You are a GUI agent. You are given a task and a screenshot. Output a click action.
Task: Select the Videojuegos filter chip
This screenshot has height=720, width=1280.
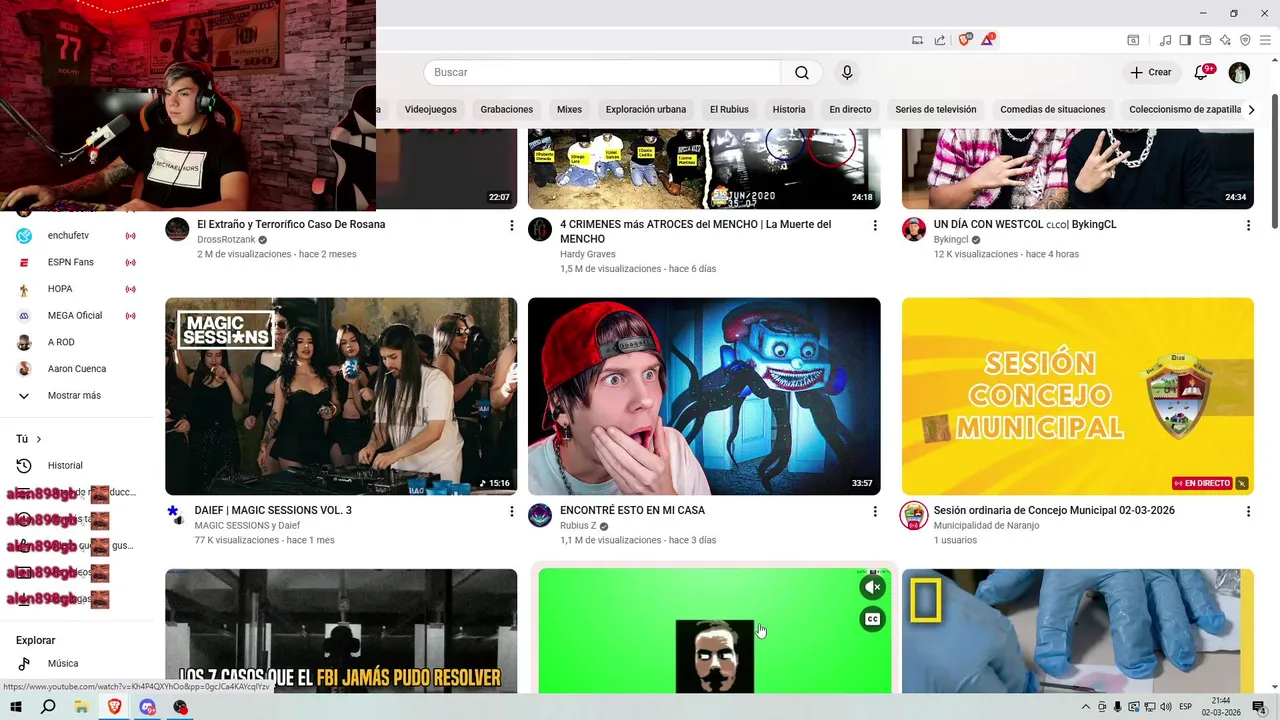[x=430, y=109]
